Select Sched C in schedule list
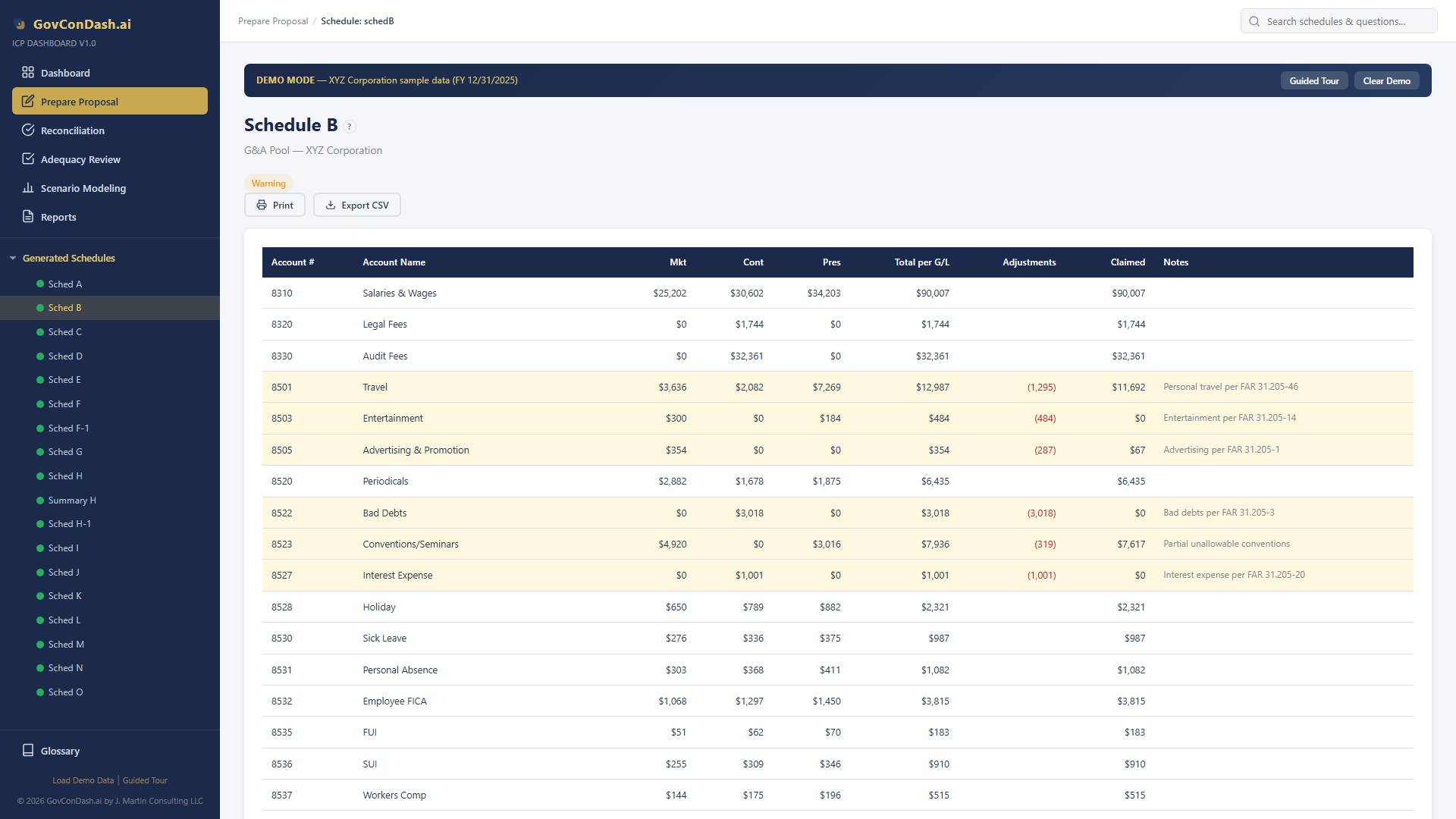 [64, 332]
